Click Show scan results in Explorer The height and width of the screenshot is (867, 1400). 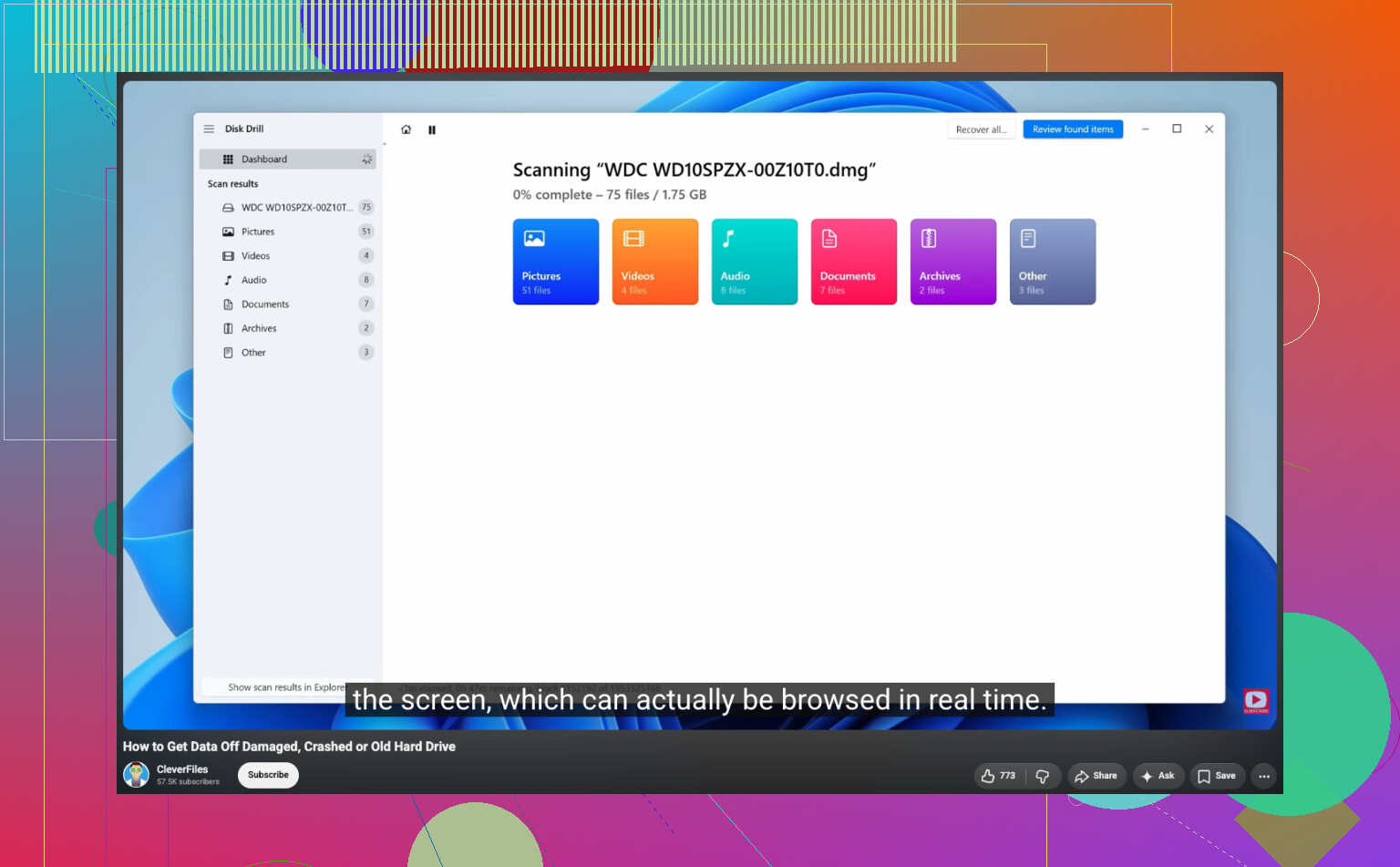tap(286, 687)
